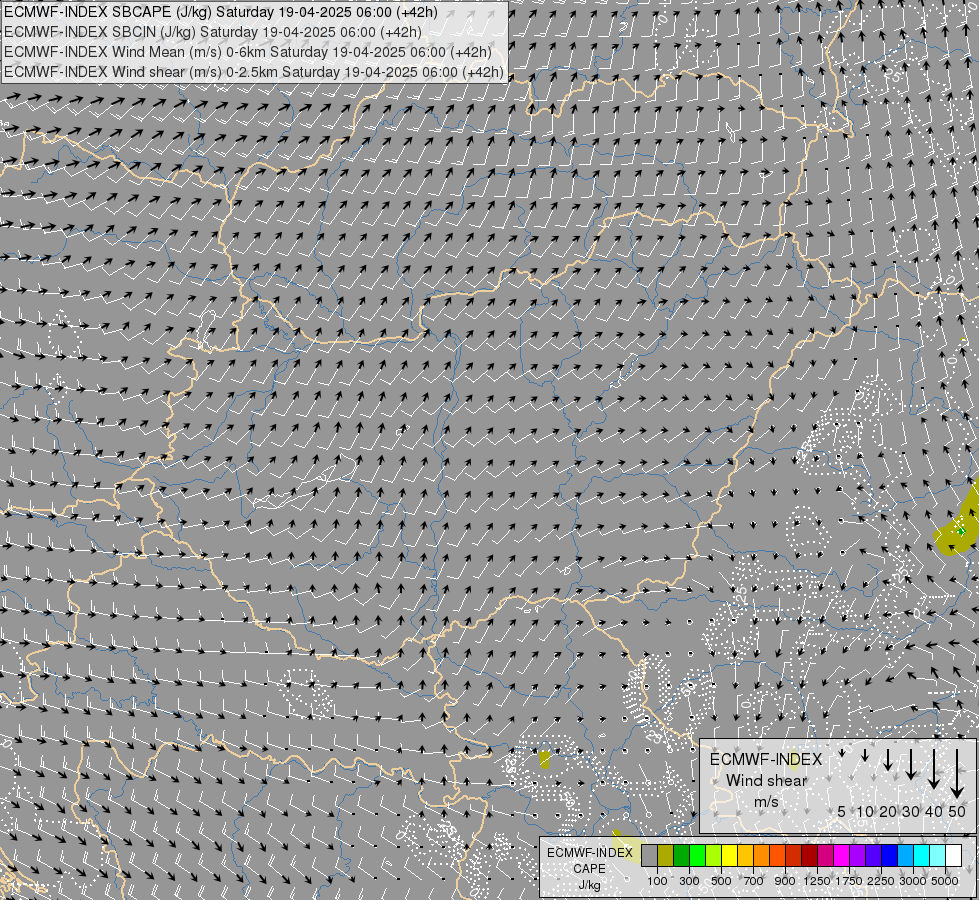Click the '20' wind shear scale number
This screenshot has height=900, width=979.
point(888,811)
